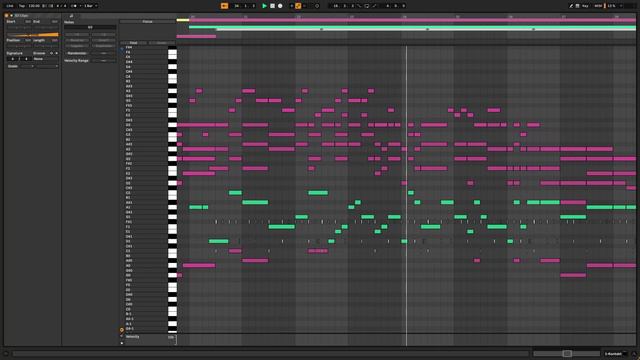
Task: Toggle the Loop switch in the control bar
Action: pyautogui.click(x=367, y=6)
